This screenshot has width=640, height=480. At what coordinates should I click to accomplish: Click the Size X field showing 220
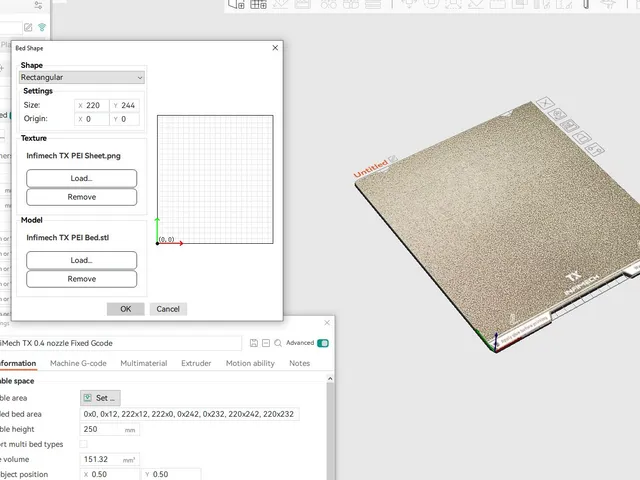(92, 105)
